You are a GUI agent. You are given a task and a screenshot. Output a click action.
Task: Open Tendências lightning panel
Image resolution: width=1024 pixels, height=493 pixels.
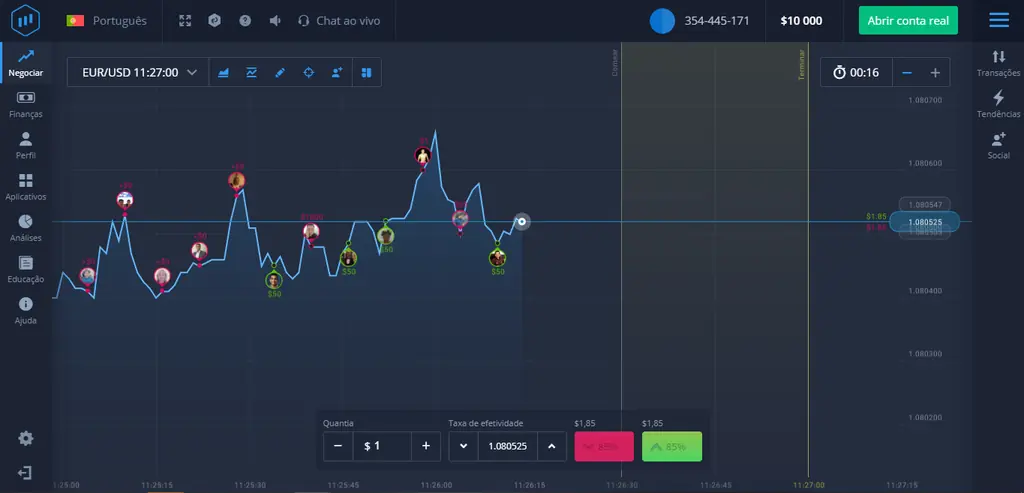(x=998, y=103)
